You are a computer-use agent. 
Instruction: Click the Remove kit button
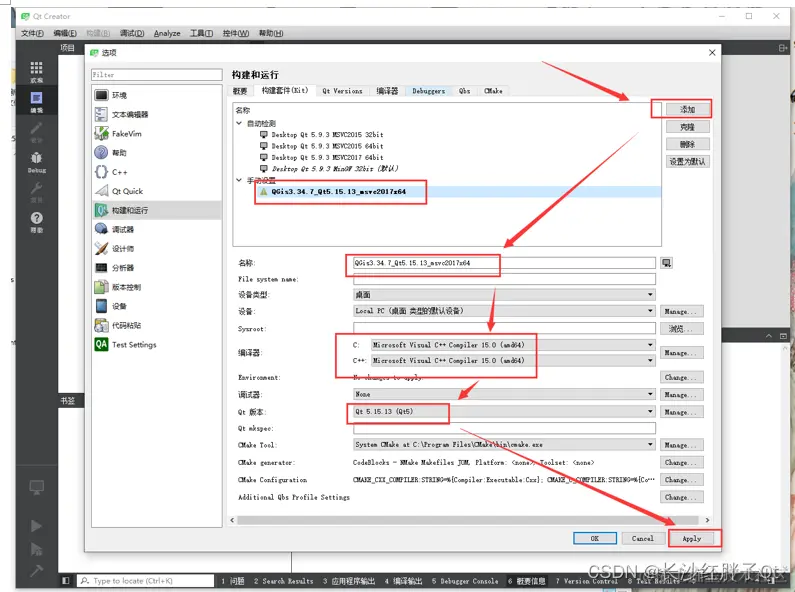tap(687, 144)
